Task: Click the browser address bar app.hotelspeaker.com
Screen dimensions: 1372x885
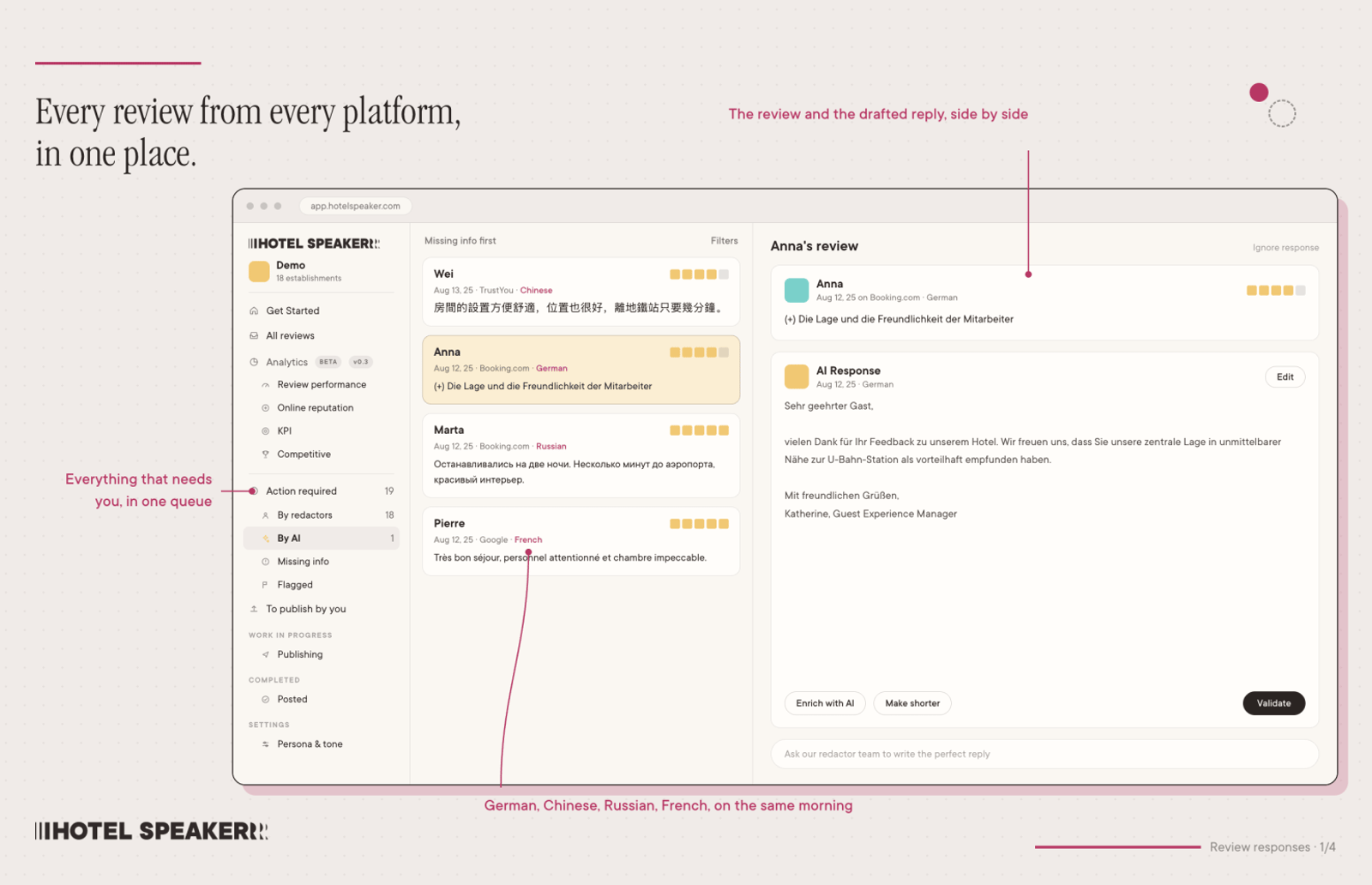Action: point(355,206)
